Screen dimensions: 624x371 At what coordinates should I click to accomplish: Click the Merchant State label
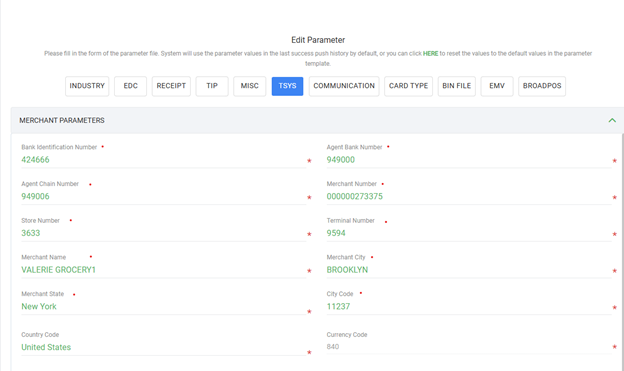click(x=42, y=293)
